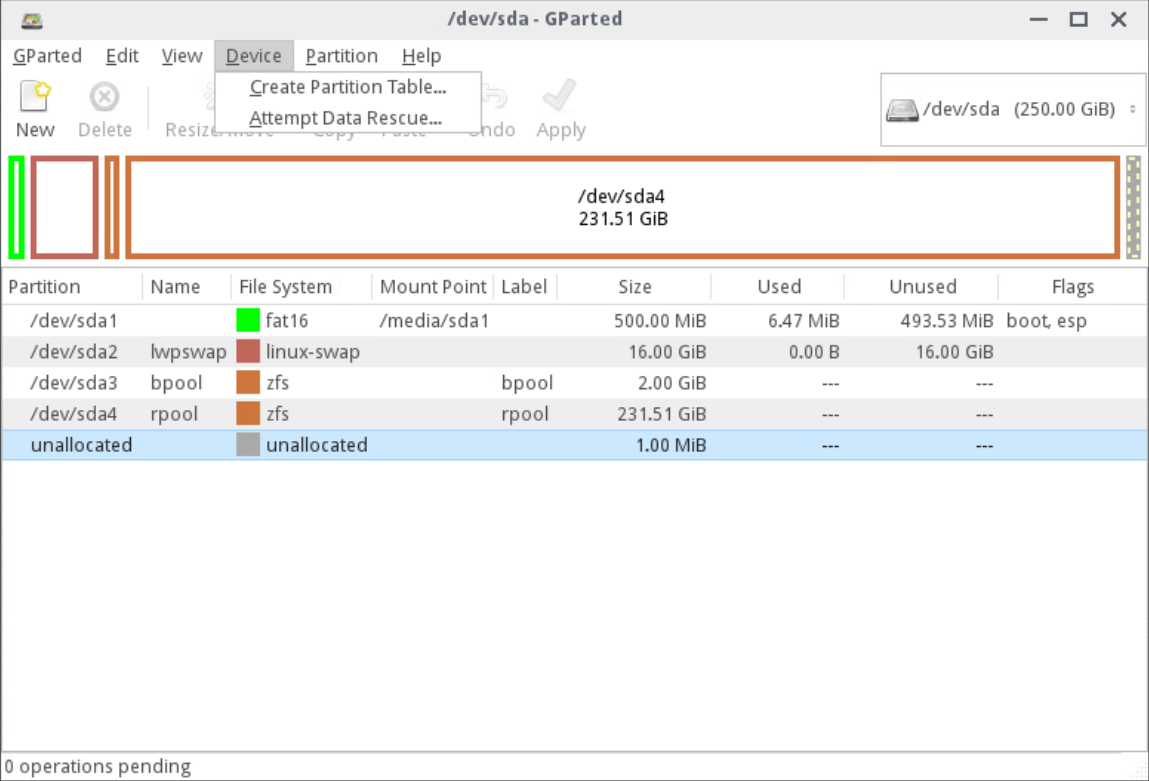Screen dimensions: 1149x781
Task: Select the red swap block in disk graphic
Action: pyautogui.click(x=65, y=207)
